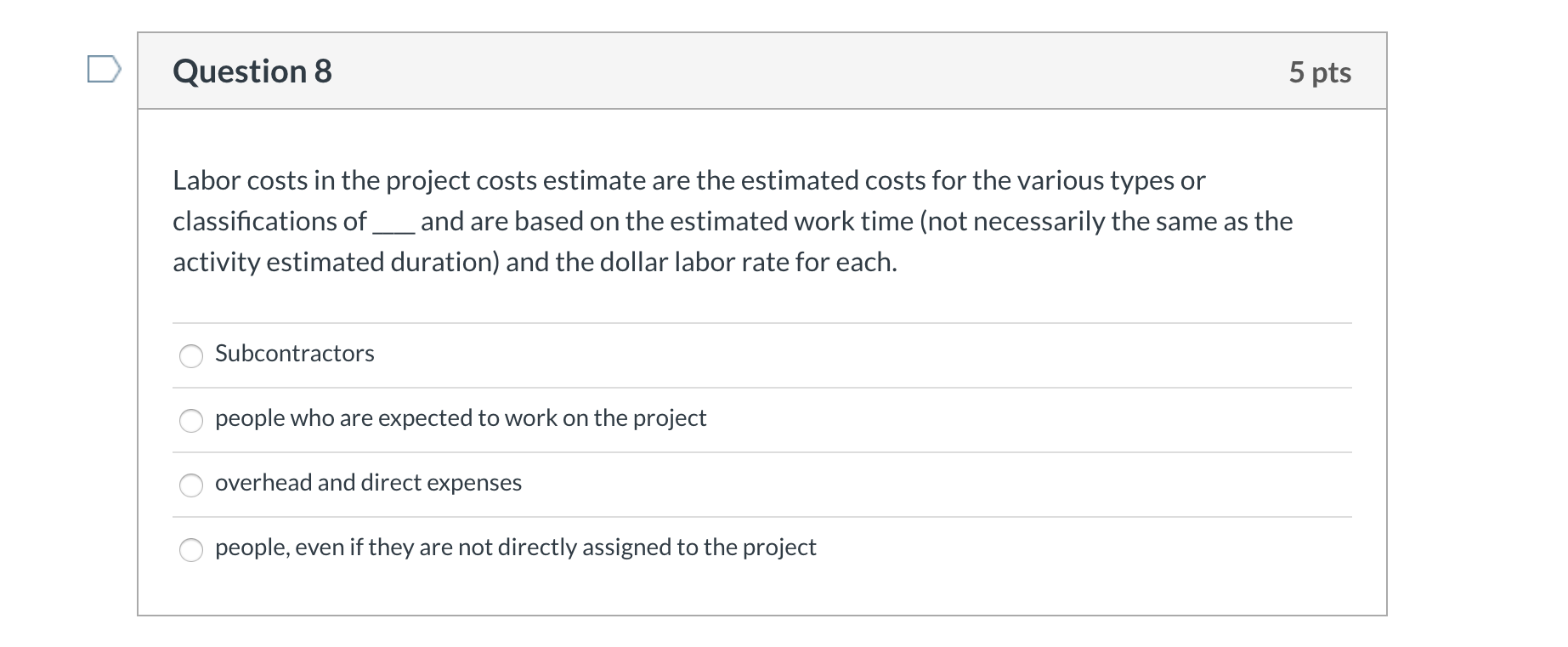Click the last answer option text
Image resolution: width=1568 pixels, height=647 pixels.
[x=515, y=548]
